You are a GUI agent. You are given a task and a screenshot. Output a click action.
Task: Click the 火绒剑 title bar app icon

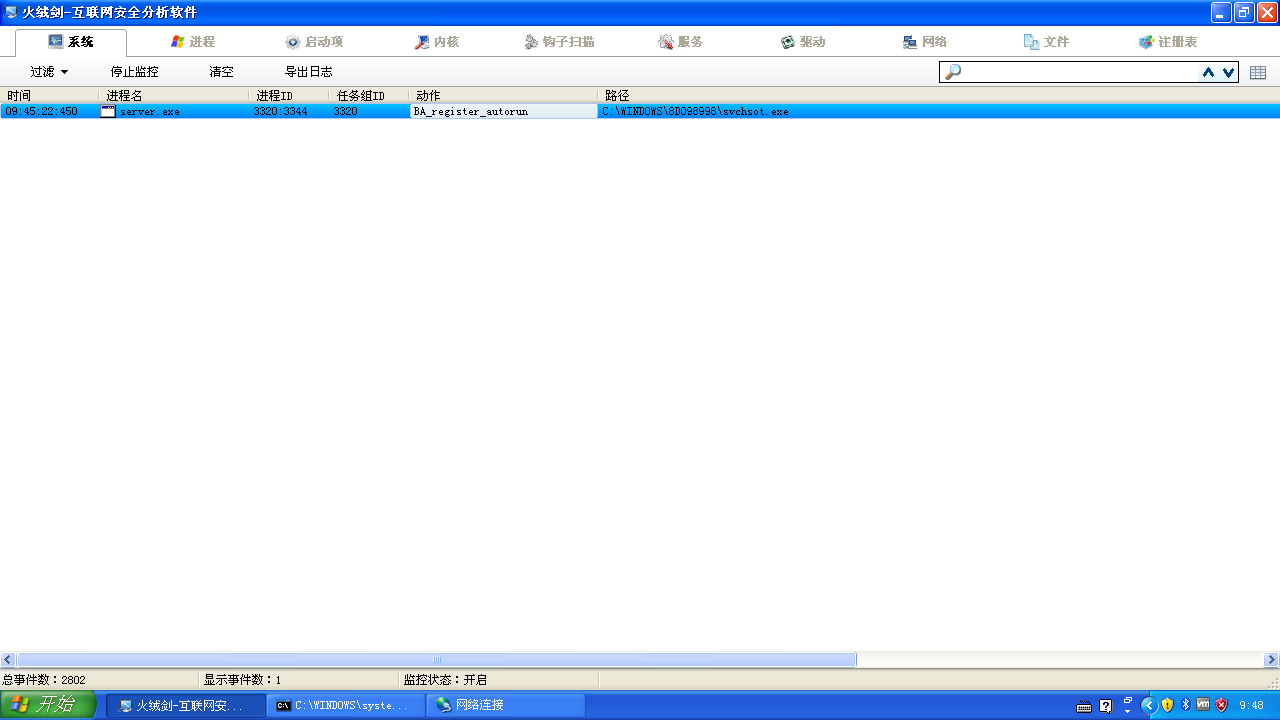[11, 12]
